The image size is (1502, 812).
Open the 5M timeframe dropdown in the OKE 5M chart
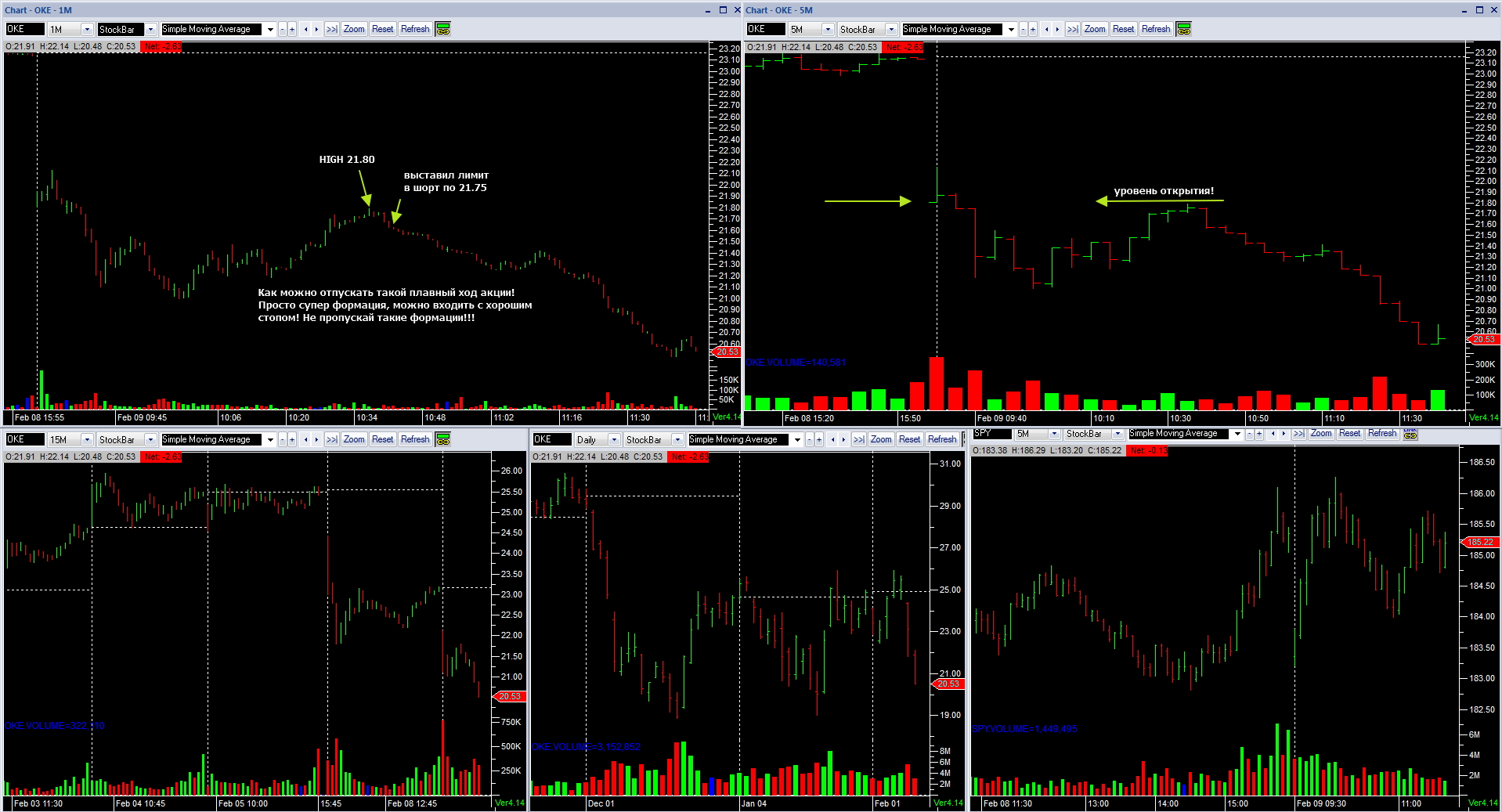point(828,29)
